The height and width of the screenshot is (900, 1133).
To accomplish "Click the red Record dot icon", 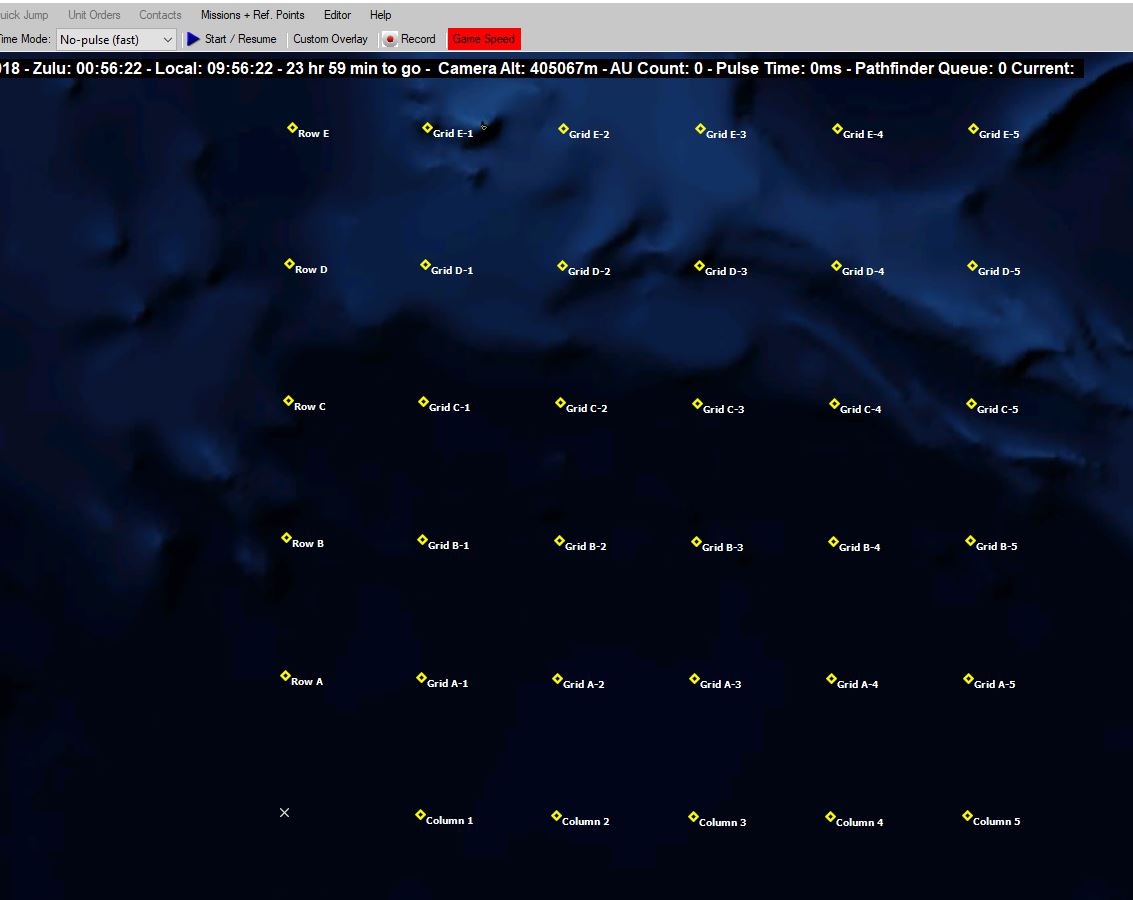I will point(390,40).
